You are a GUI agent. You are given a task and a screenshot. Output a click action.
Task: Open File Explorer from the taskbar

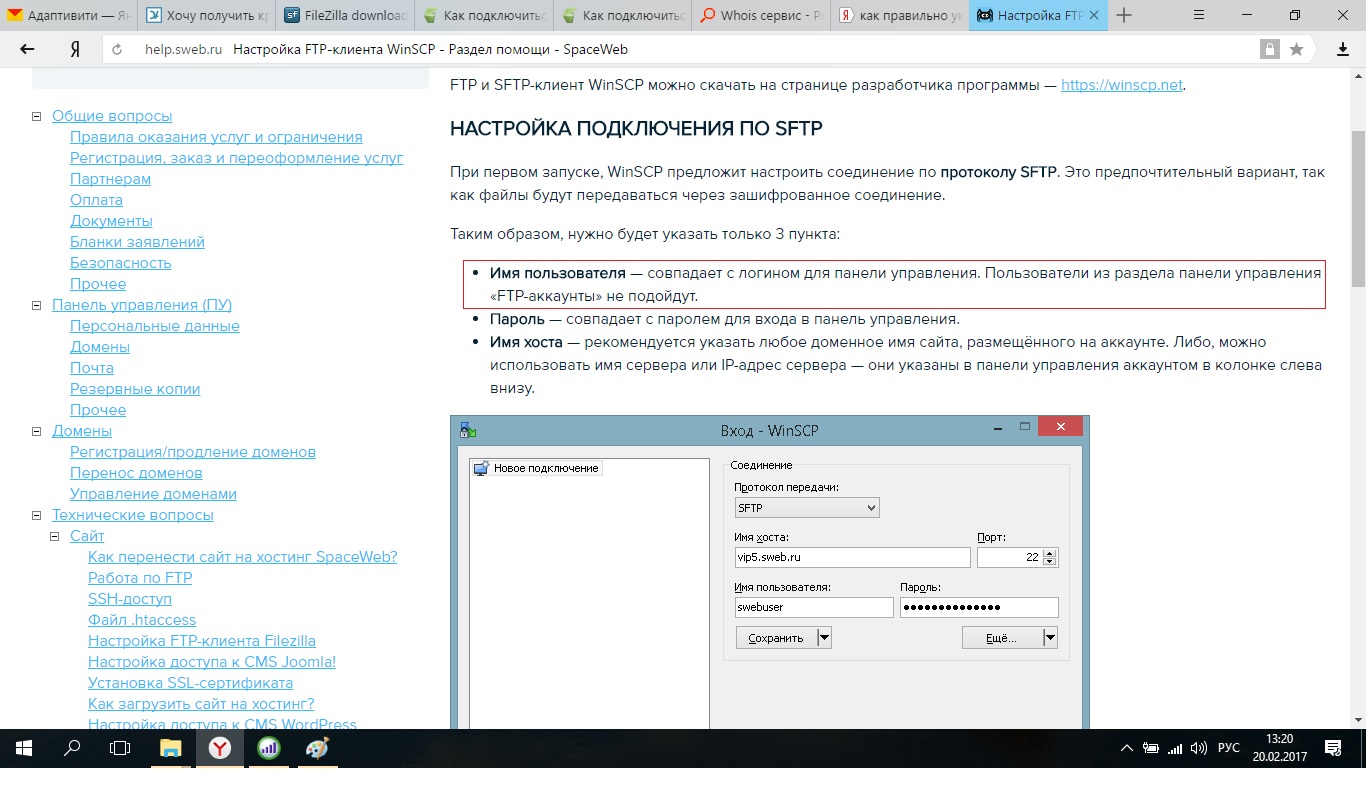click(x=171, y=747)
